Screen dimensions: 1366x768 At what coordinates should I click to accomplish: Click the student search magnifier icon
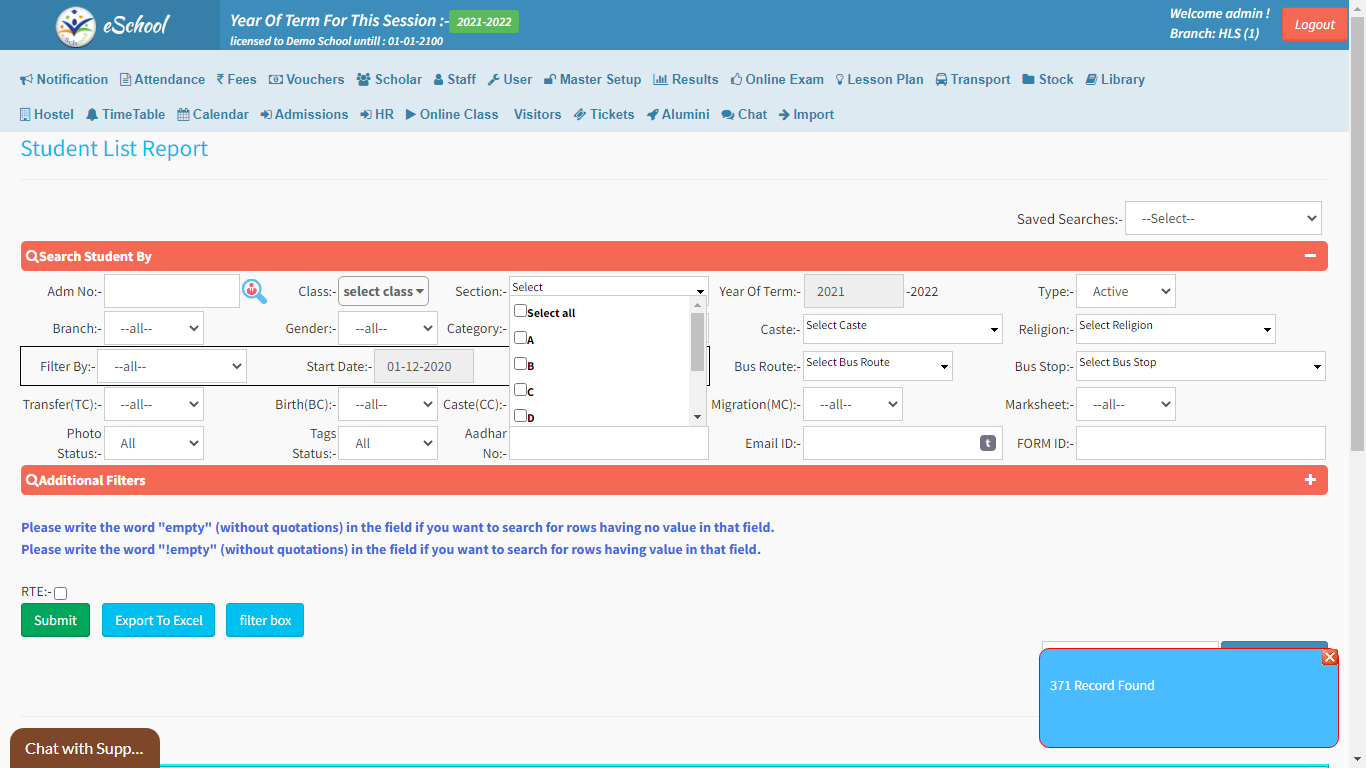coord(255,291)
